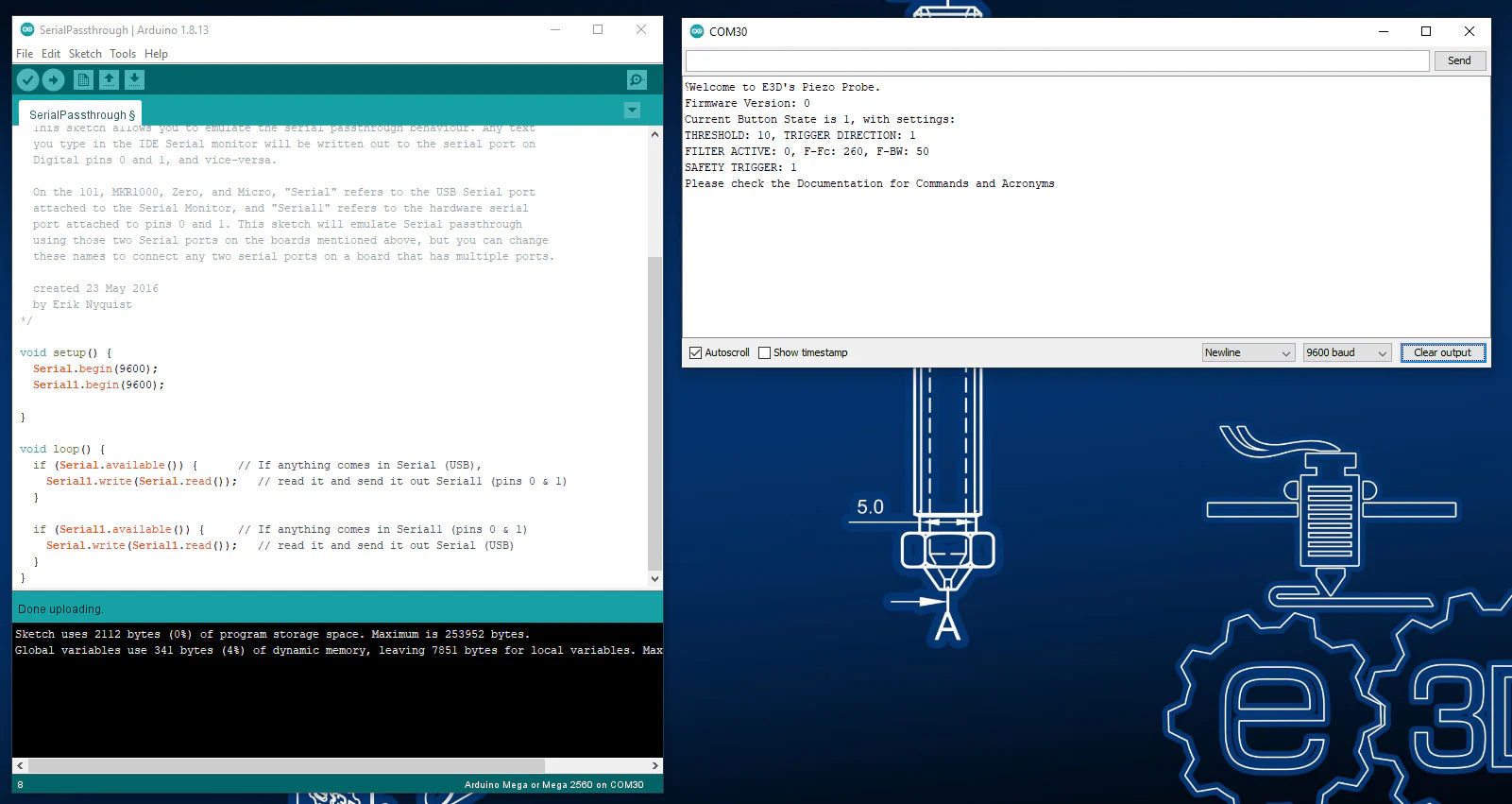The image size is (1512, 804).
Task: Save the sketch with down-arrow icon
Action: click(134, 80)
